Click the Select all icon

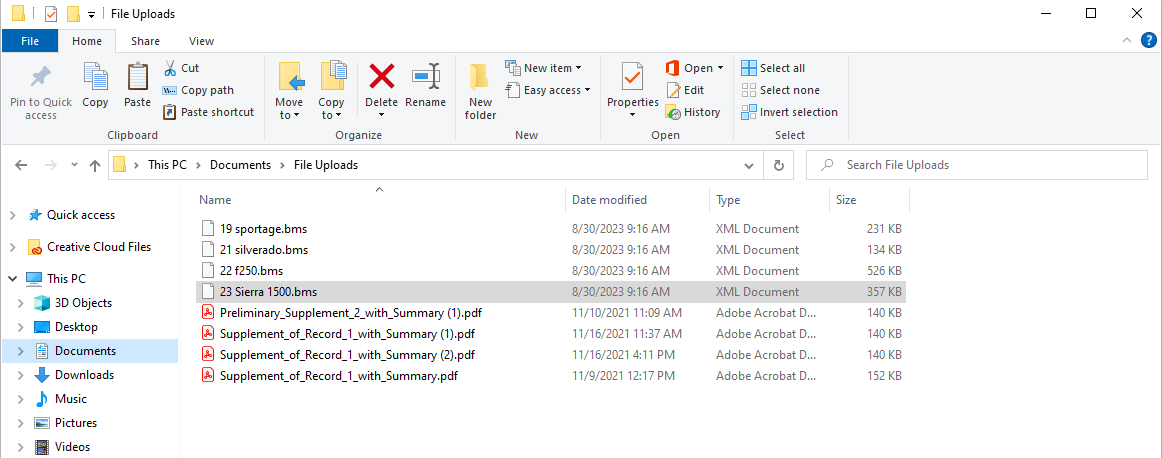[749, 68]
